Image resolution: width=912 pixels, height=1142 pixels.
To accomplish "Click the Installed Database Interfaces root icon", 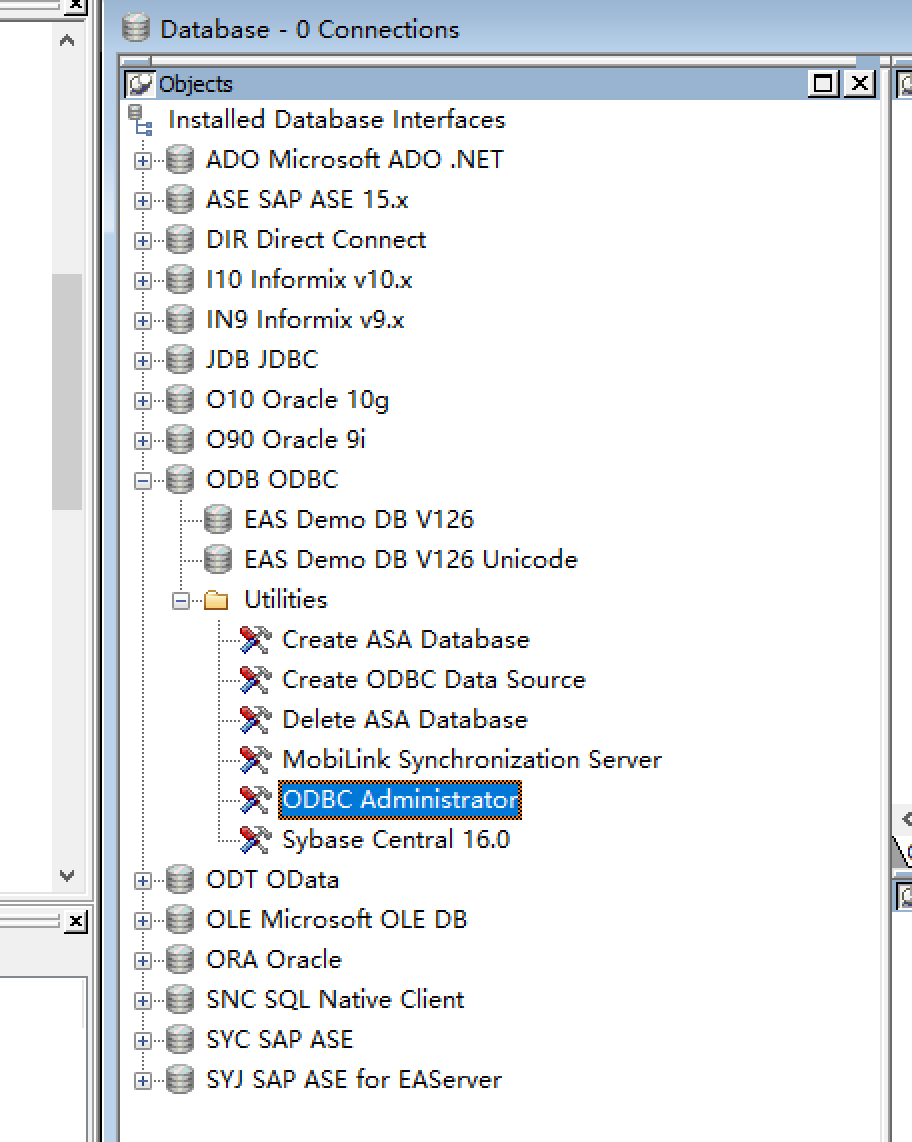I will [x=141, y=120].
